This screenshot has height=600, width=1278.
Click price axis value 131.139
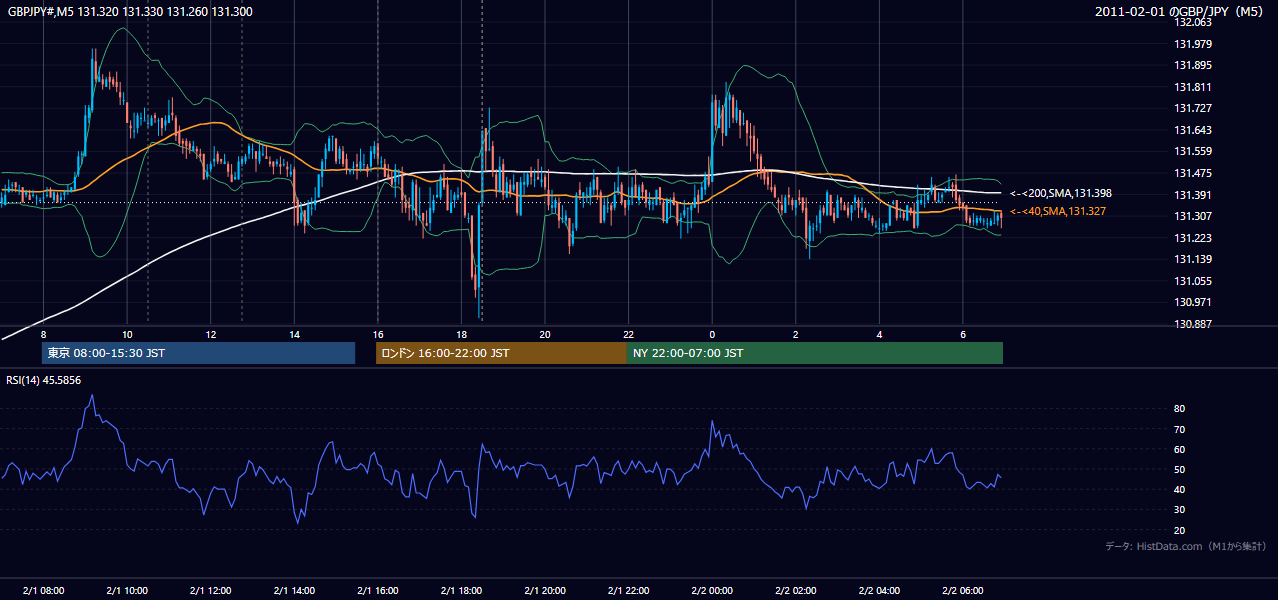click(1193, 259)
